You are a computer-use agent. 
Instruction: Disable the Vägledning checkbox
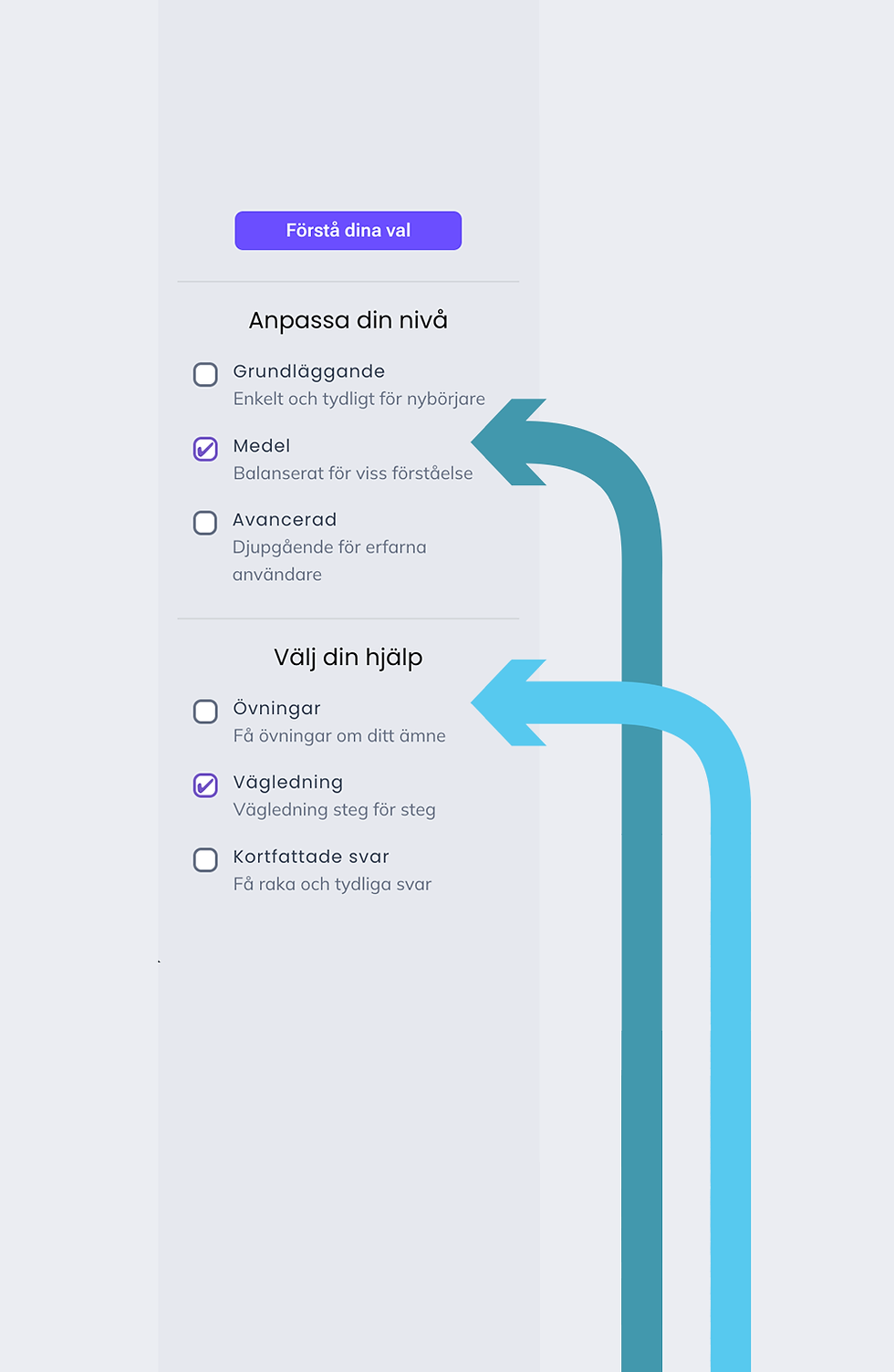click(x=205, y=785)
